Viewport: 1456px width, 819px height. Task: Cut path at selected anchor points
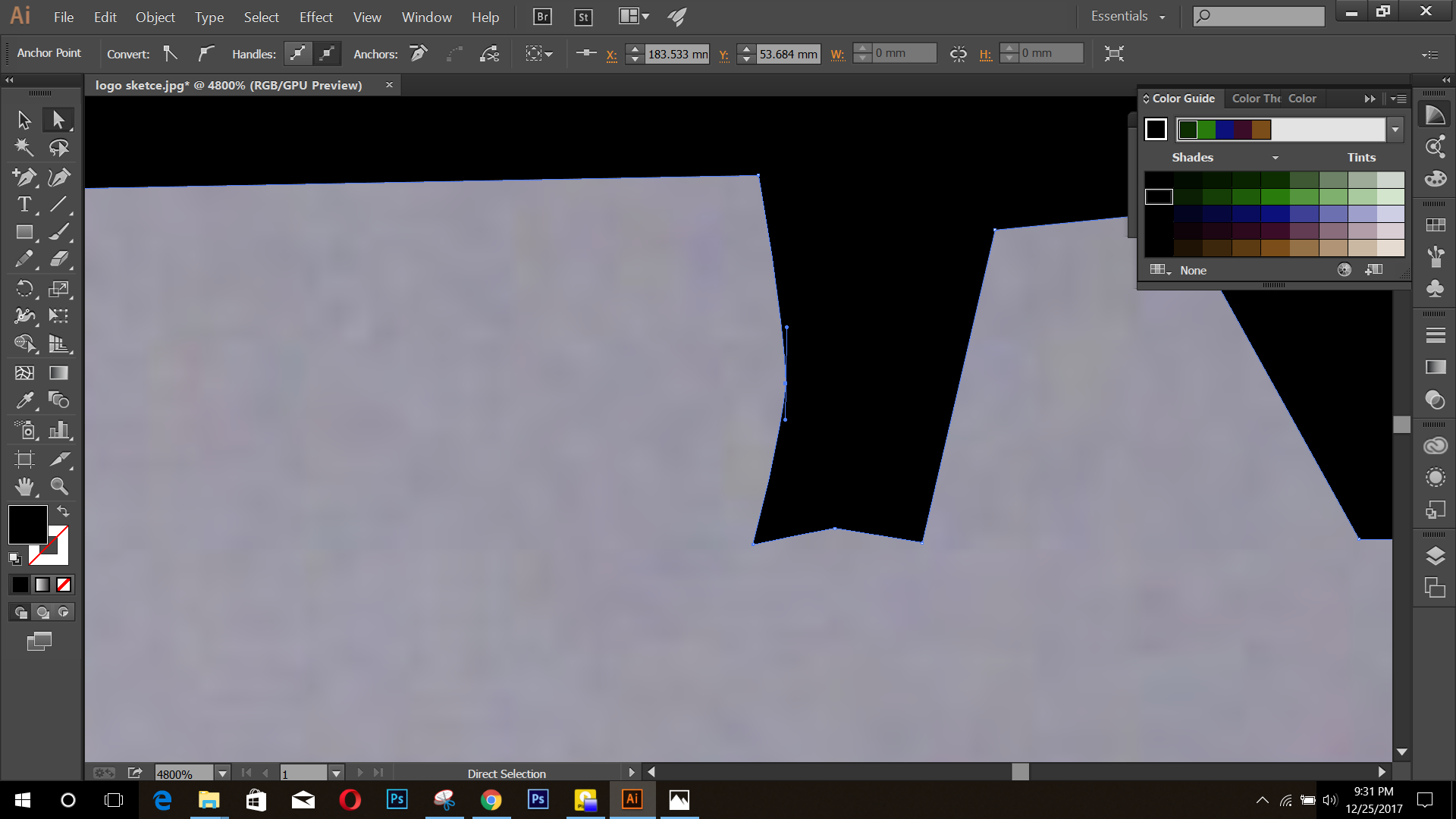pyautogui.click(x=490, y=54)
